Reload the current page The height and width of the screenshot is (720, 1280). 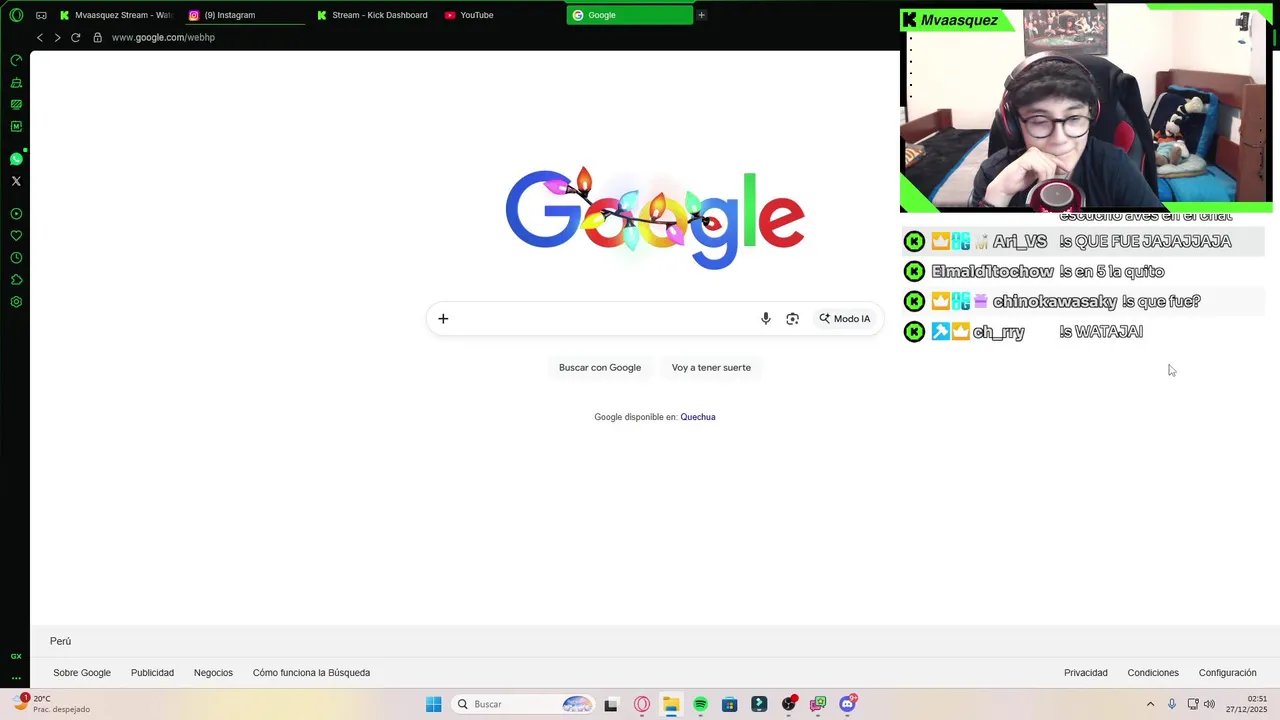click(75, 37)
